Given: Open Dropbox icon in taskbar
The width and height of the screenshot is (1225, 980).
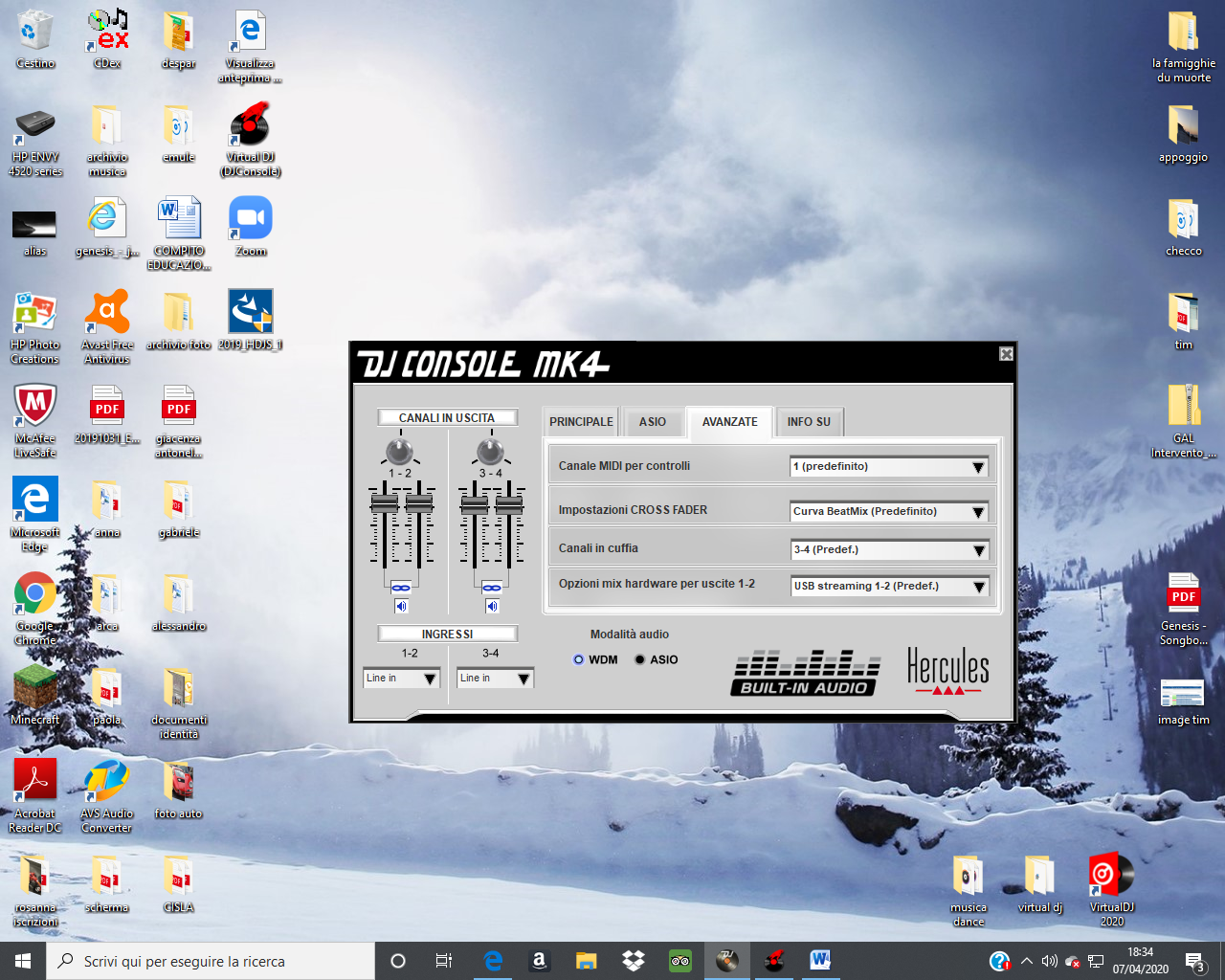Looking at the screenshot, I should click(x=633, y=961).
